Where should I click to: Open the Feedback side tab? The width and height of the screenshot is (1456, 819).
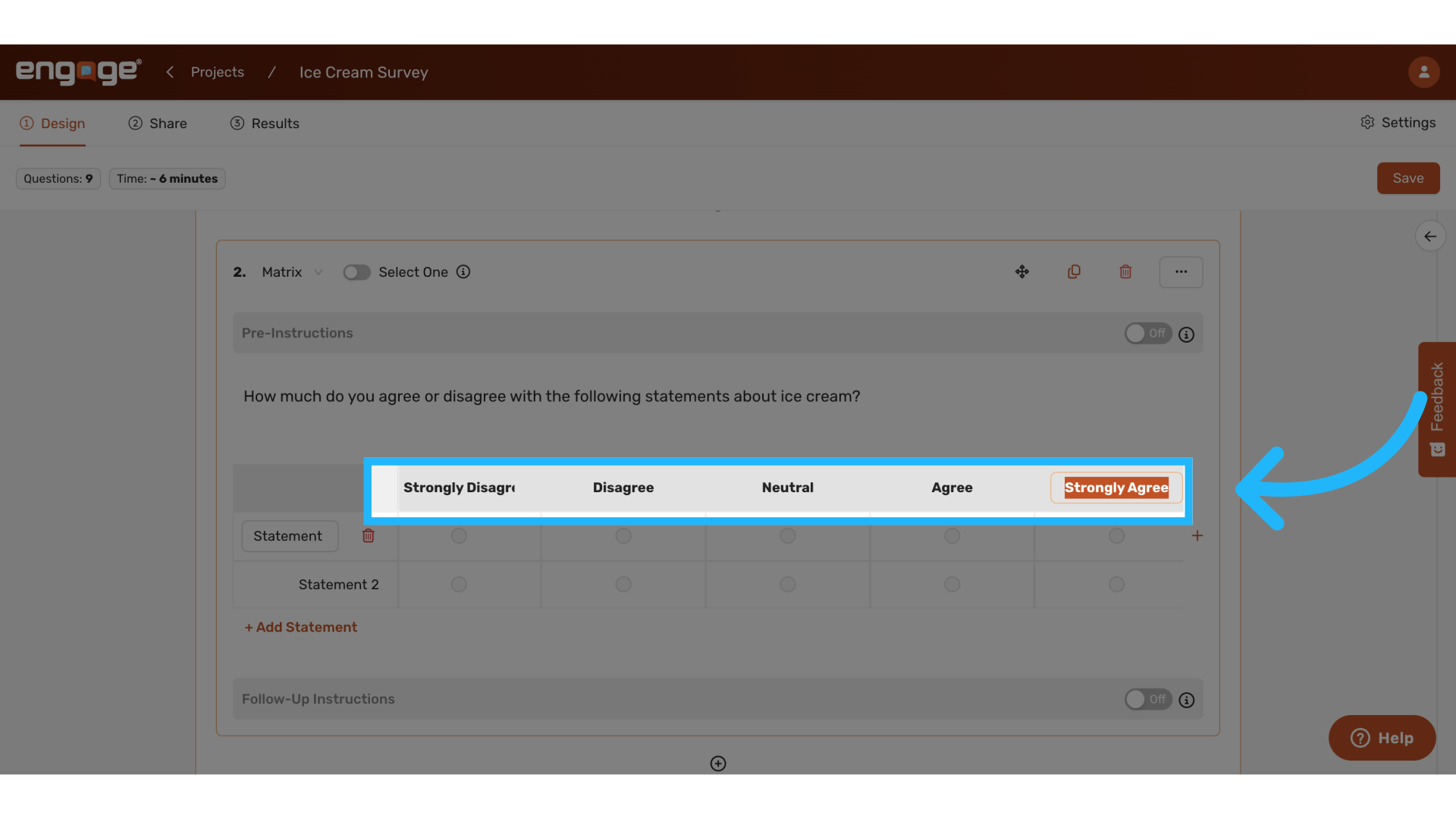1437,409
